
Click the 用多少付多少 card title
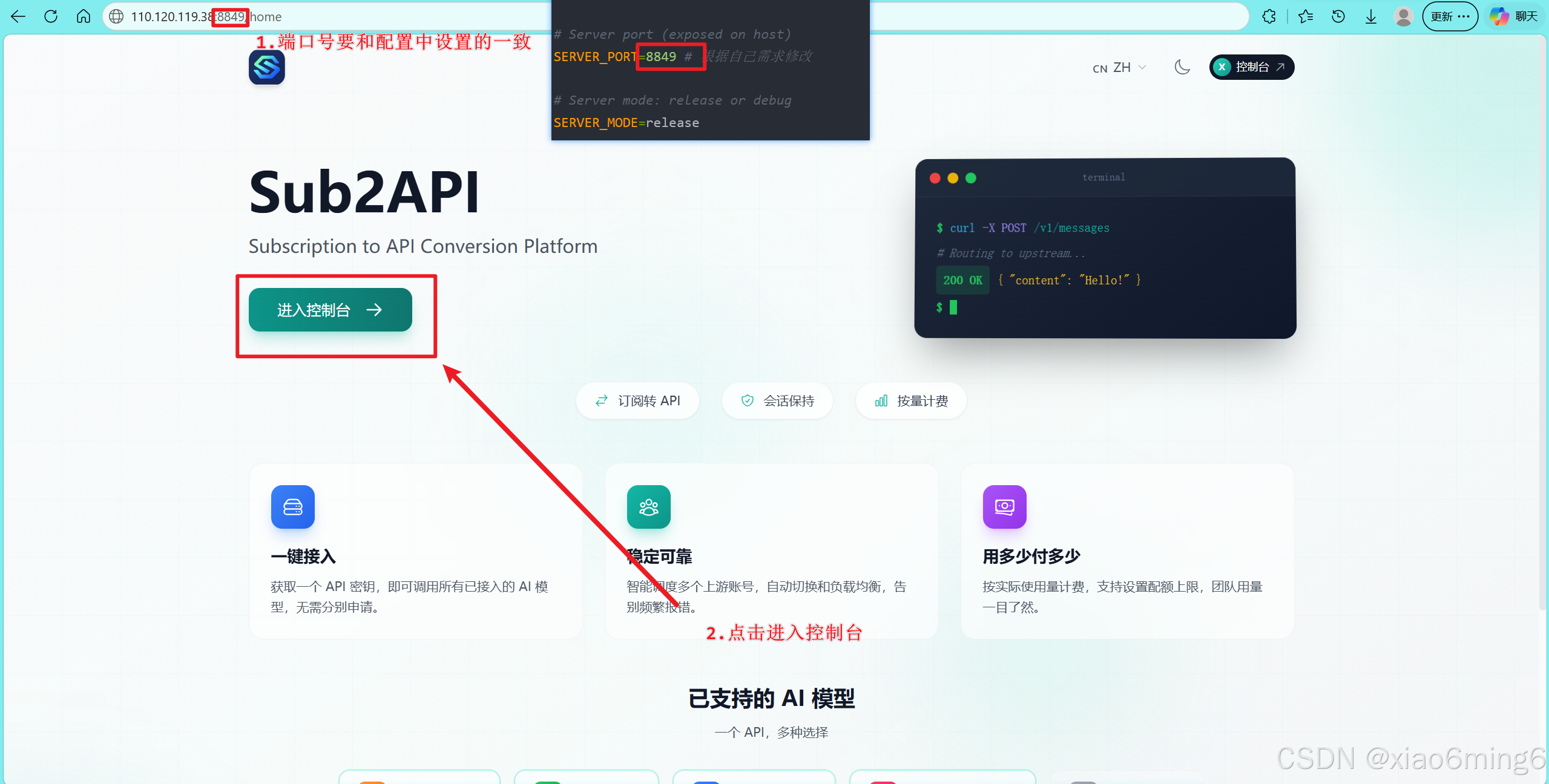coord(1031,557)
